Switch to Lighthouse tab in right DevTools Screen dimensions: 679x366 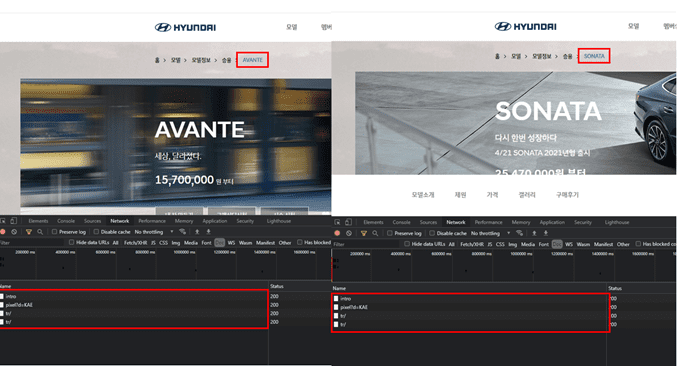click(617, 222)
